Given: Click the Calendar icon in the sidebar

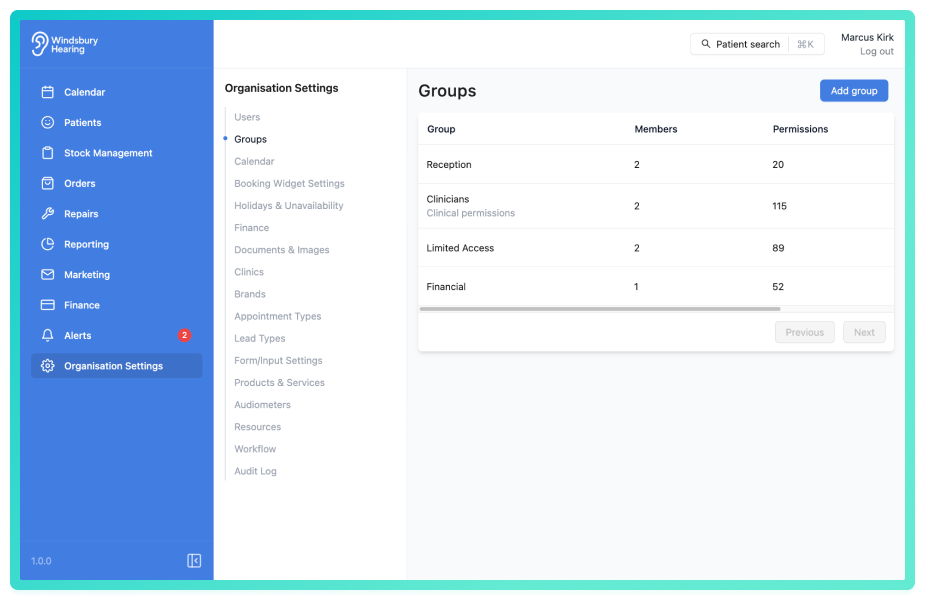Looking at the screenshot, I should (x=48, y=92).
